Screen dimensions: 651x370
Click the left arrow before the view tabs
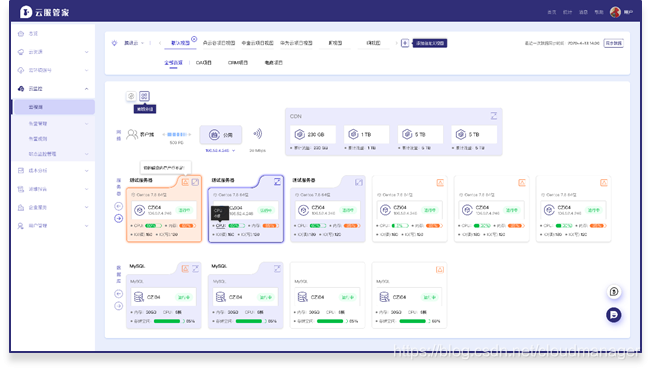coord(160,43)
